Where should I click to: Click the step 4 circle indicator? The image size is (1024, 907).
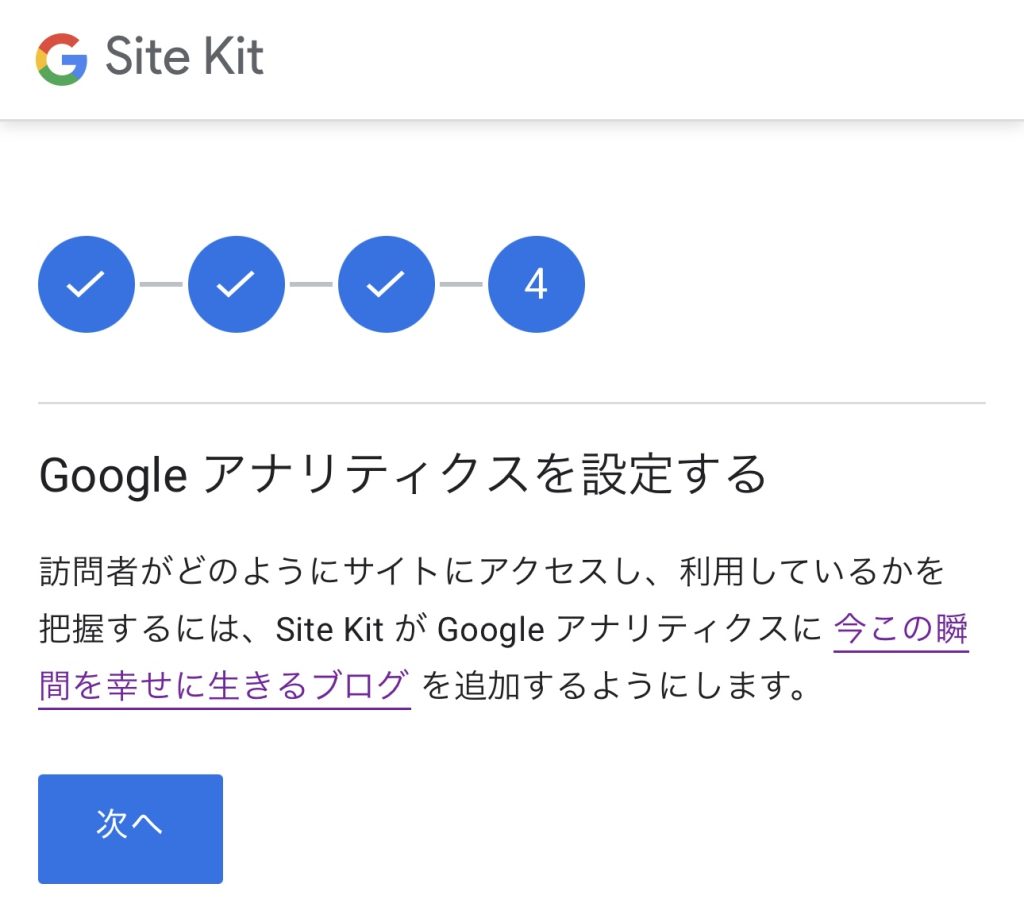(536, 284)
